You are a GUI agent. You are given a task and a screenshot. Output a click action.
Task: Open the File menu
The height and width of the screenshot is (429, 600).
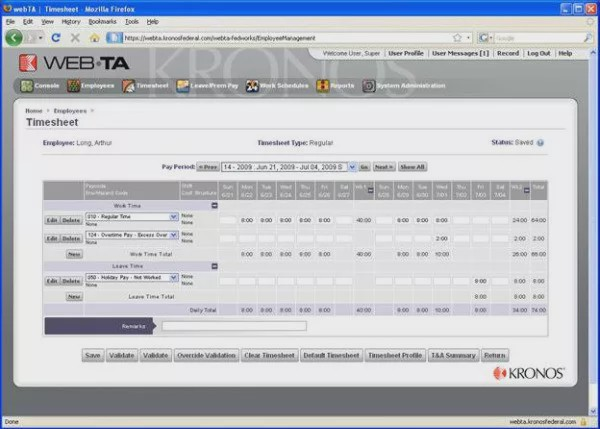(x=10, y=22)
